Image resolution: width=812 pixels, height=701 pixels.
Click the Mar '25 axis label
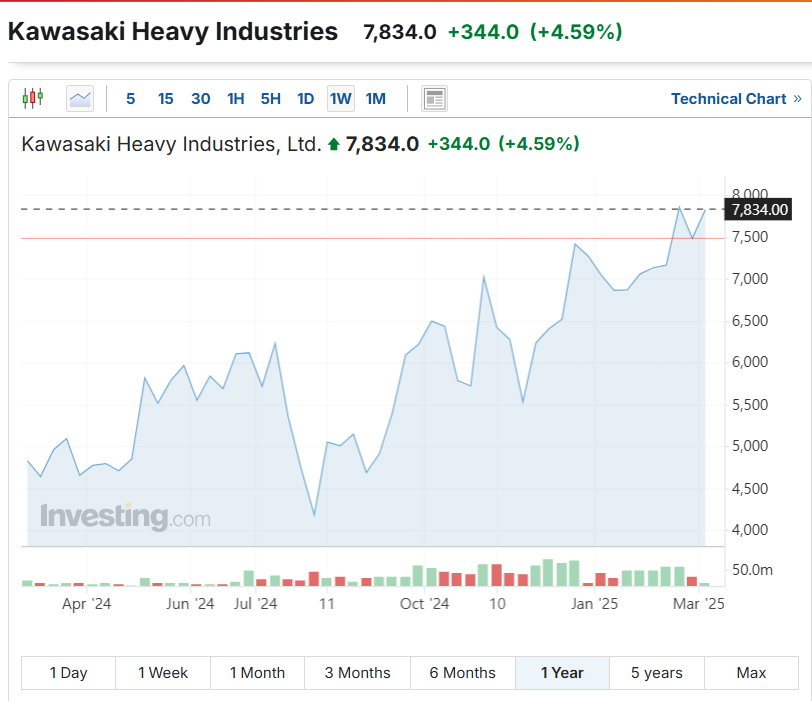pos(699,604)
